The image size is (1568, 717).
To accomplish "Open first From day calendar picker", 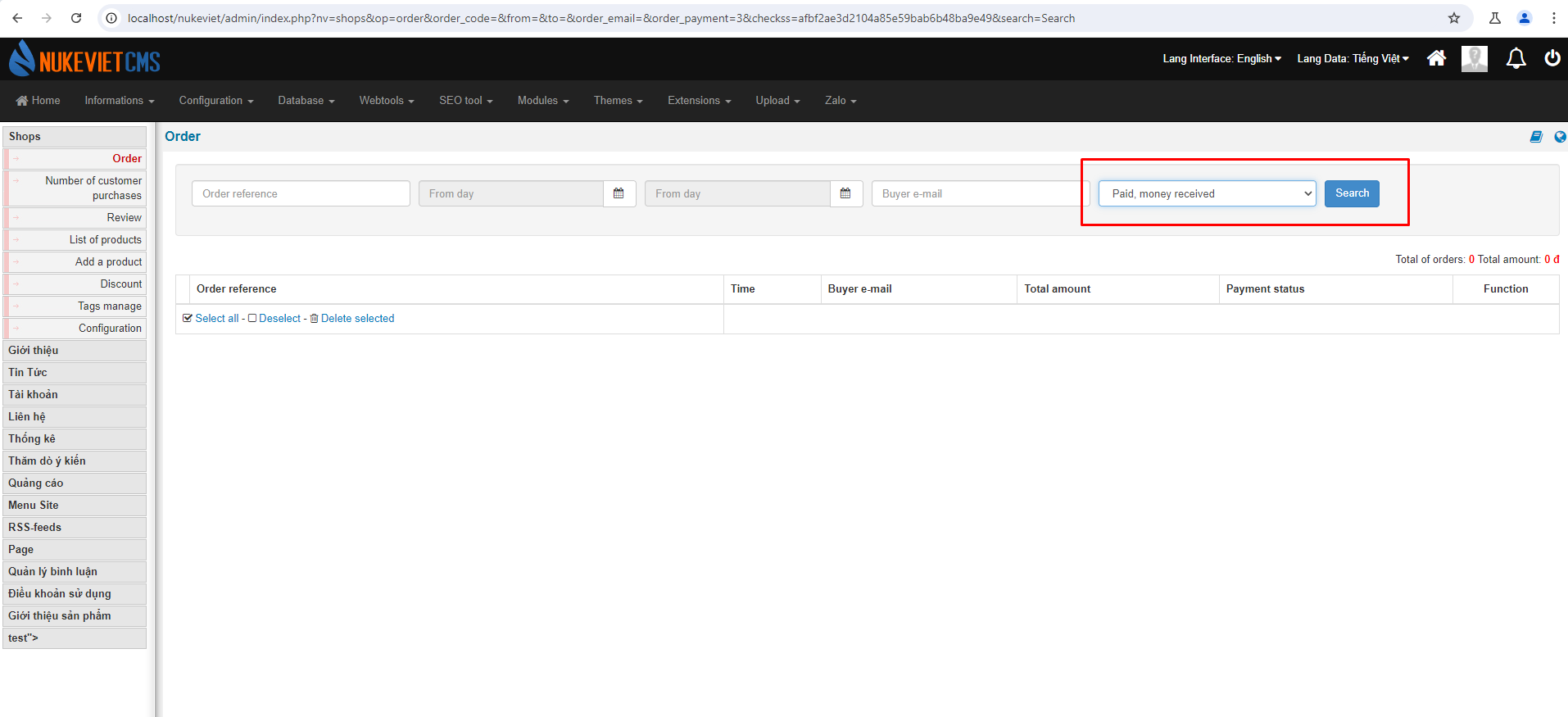I will 619,193.
